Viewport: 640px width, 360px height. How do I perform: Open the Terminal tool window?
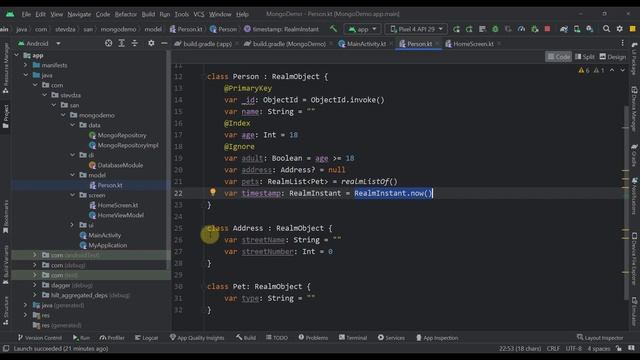coord(353,338)
